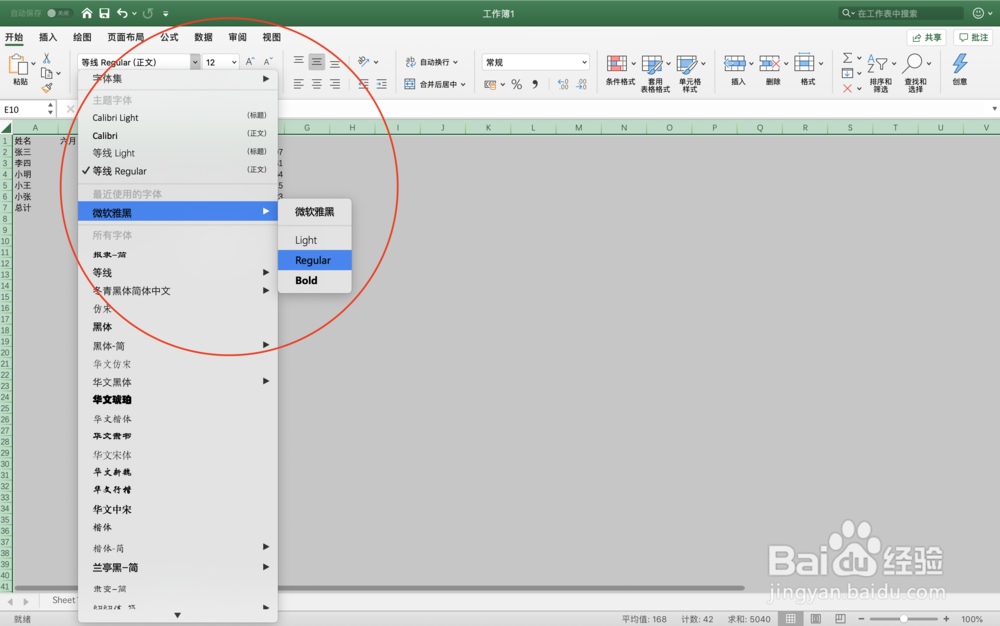Click the 排序和筛选 sort filter icon
This screenshot has height=626, width=1000.
pyautogui.click(x=878, y=64)
